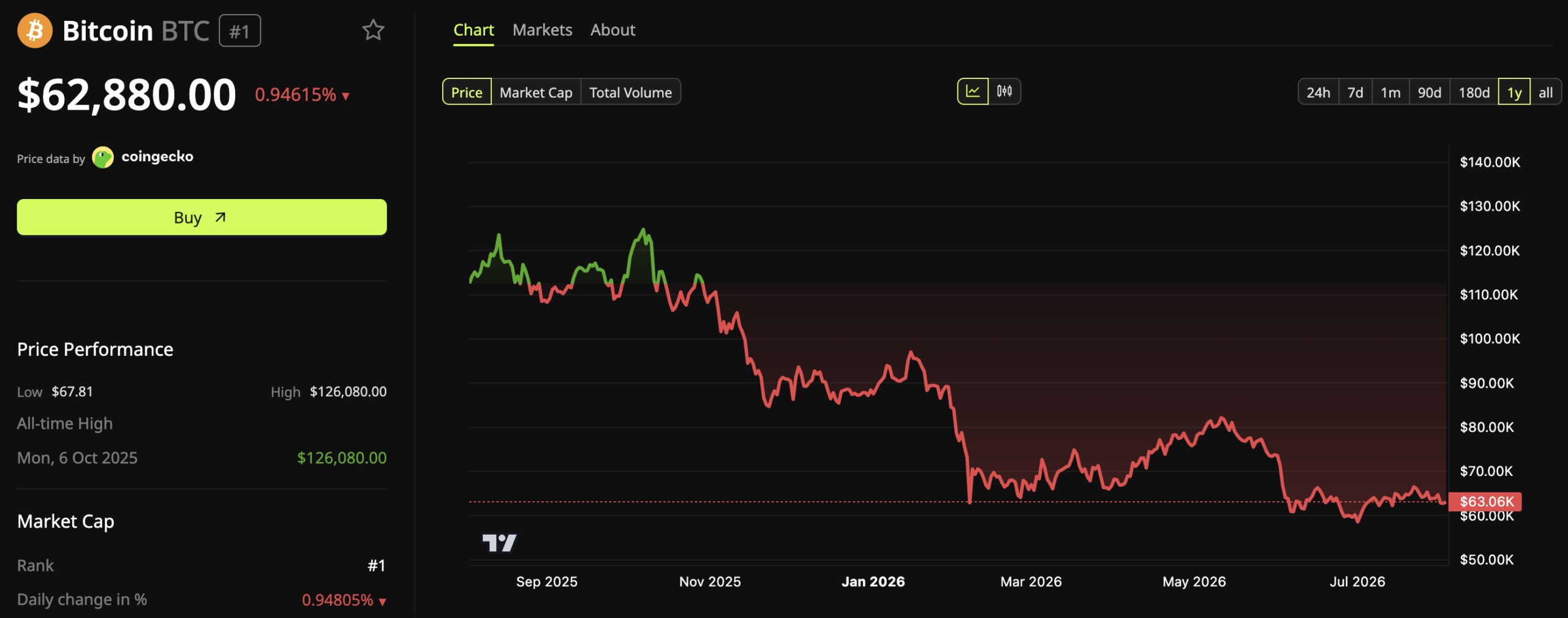Add Bitcoin to favorites with the star icon
Screen dimensions: 1568x618
pyautogui.click(x=373, y=30)
